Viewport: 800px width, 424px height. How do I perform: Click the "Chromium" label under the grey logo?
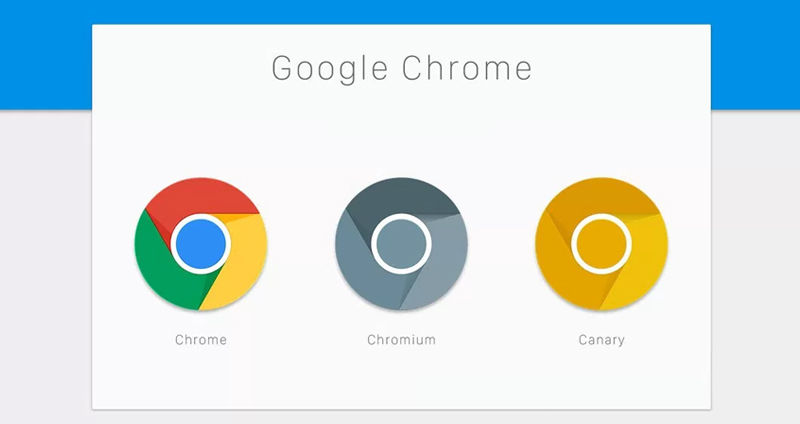[402, 340]
